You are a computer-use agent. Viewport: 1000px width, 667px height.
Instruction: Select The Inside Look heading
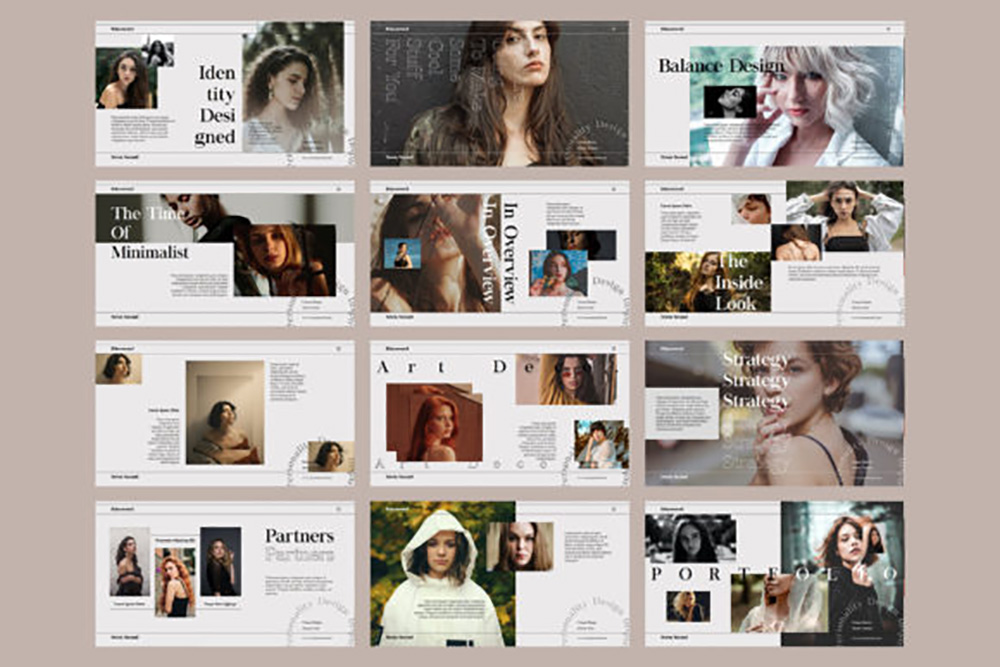pos(736,282)
